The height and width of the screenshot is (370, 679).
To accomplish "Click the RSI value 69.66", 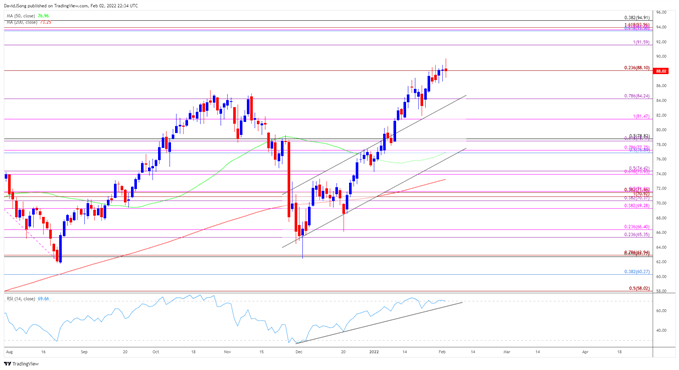I will pos(43,299).
